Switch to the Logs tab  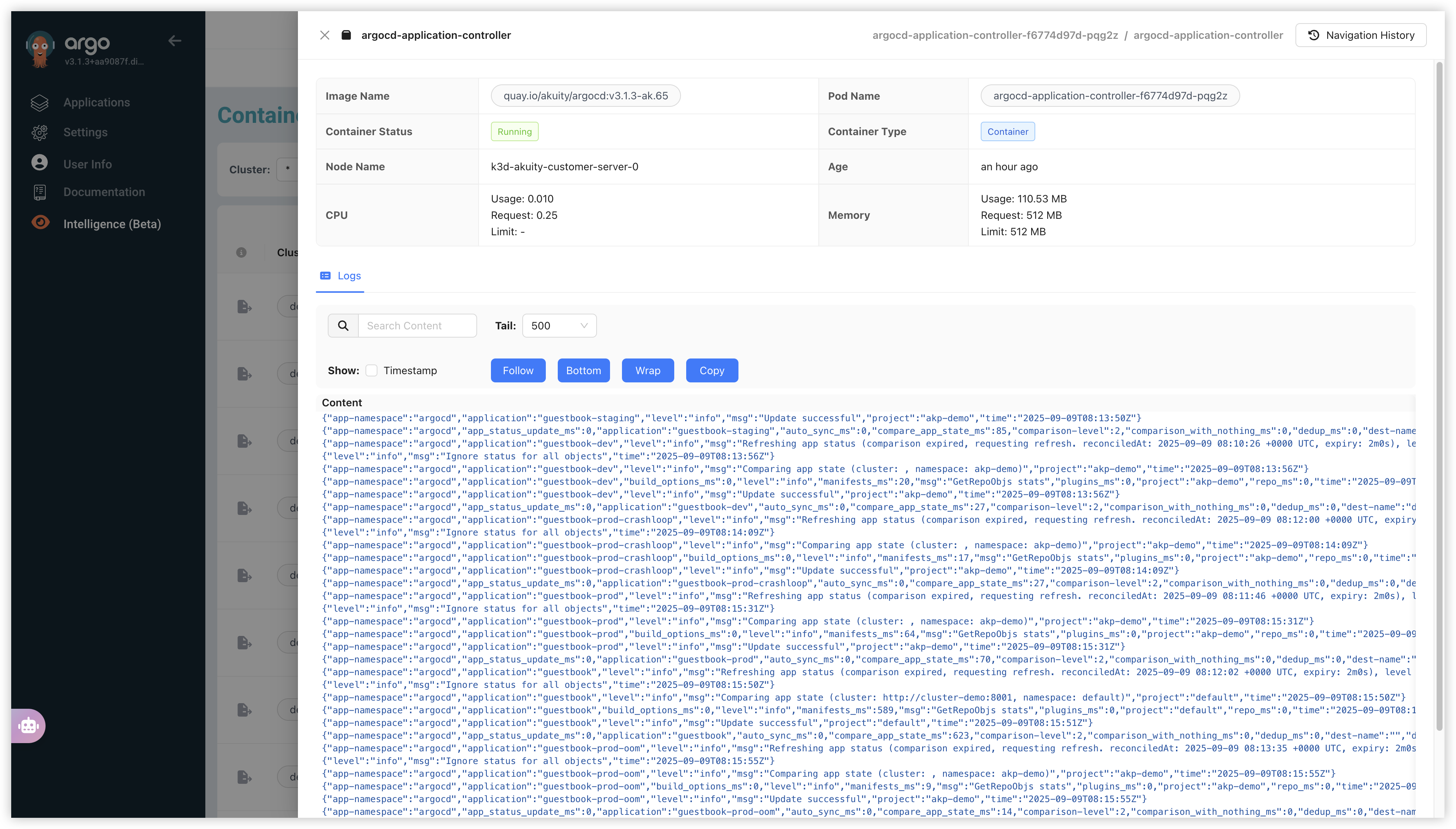(x=341, y=276)
